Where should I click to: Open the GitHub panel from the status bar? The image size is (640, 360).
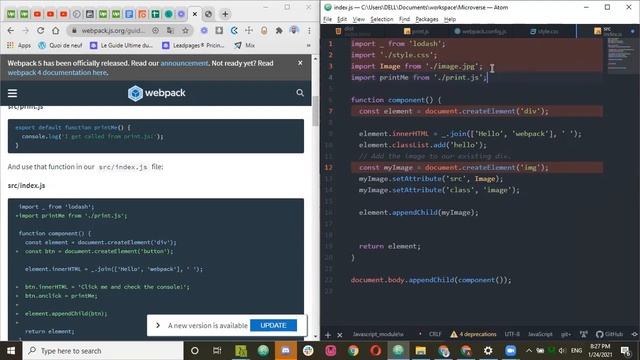[x=609, y=334]
